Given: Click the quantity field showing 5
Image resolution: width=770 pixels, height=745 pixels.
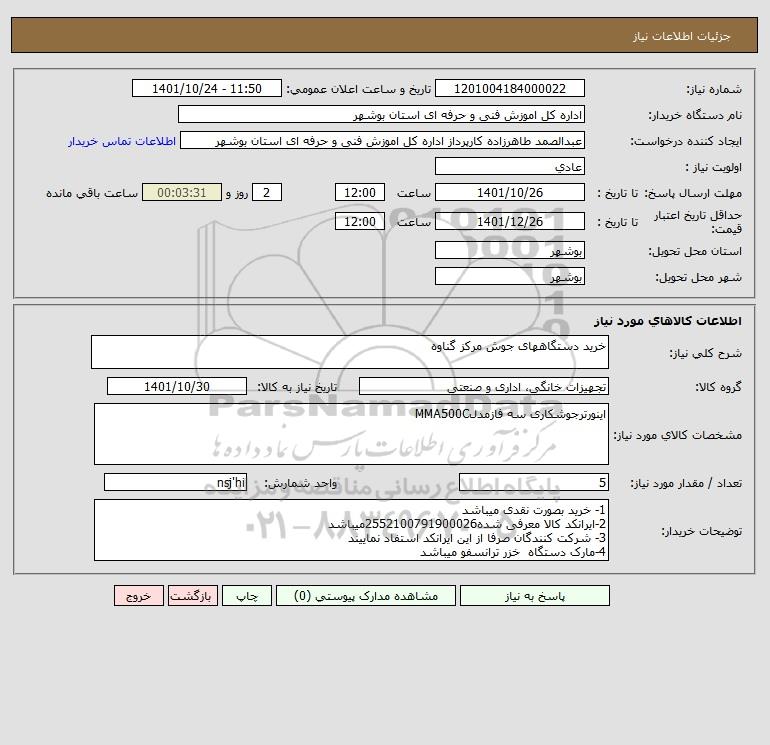Looking at the screenshot, I should [534, 483].
